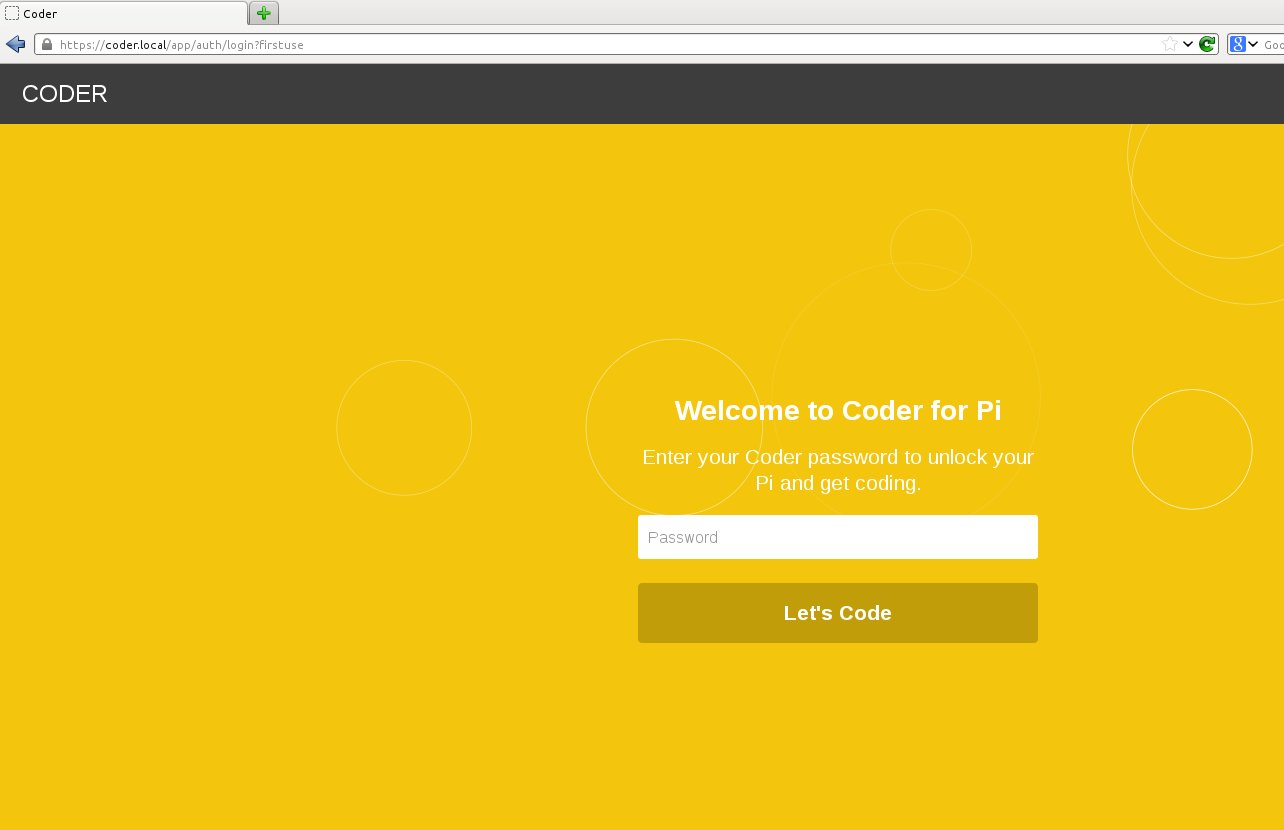Open the URL history dropdown arrow
1284x830 pixels.
[1188, 44]
